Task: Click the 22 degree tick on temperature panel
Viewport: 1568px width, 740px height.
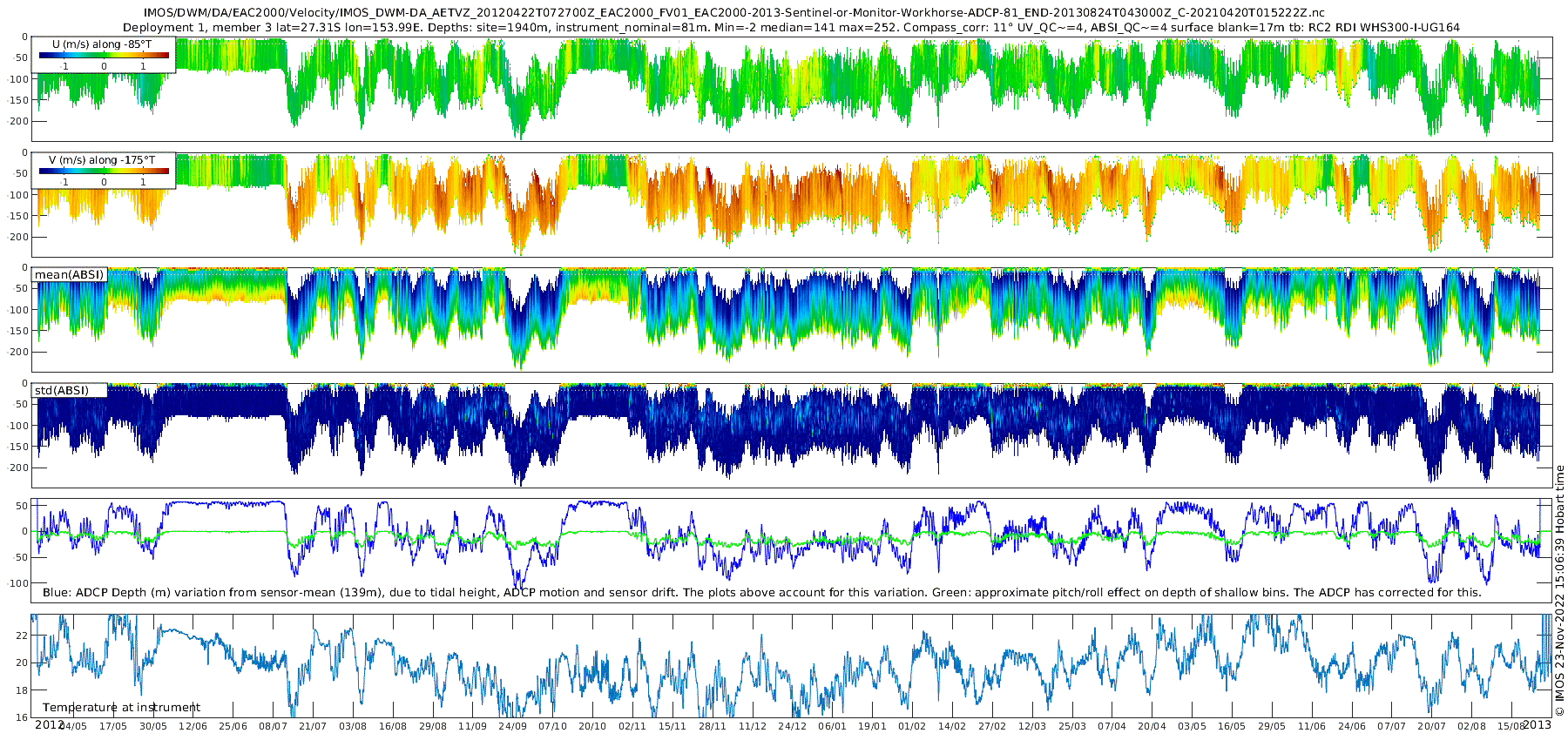Action: tap(23, 636)
